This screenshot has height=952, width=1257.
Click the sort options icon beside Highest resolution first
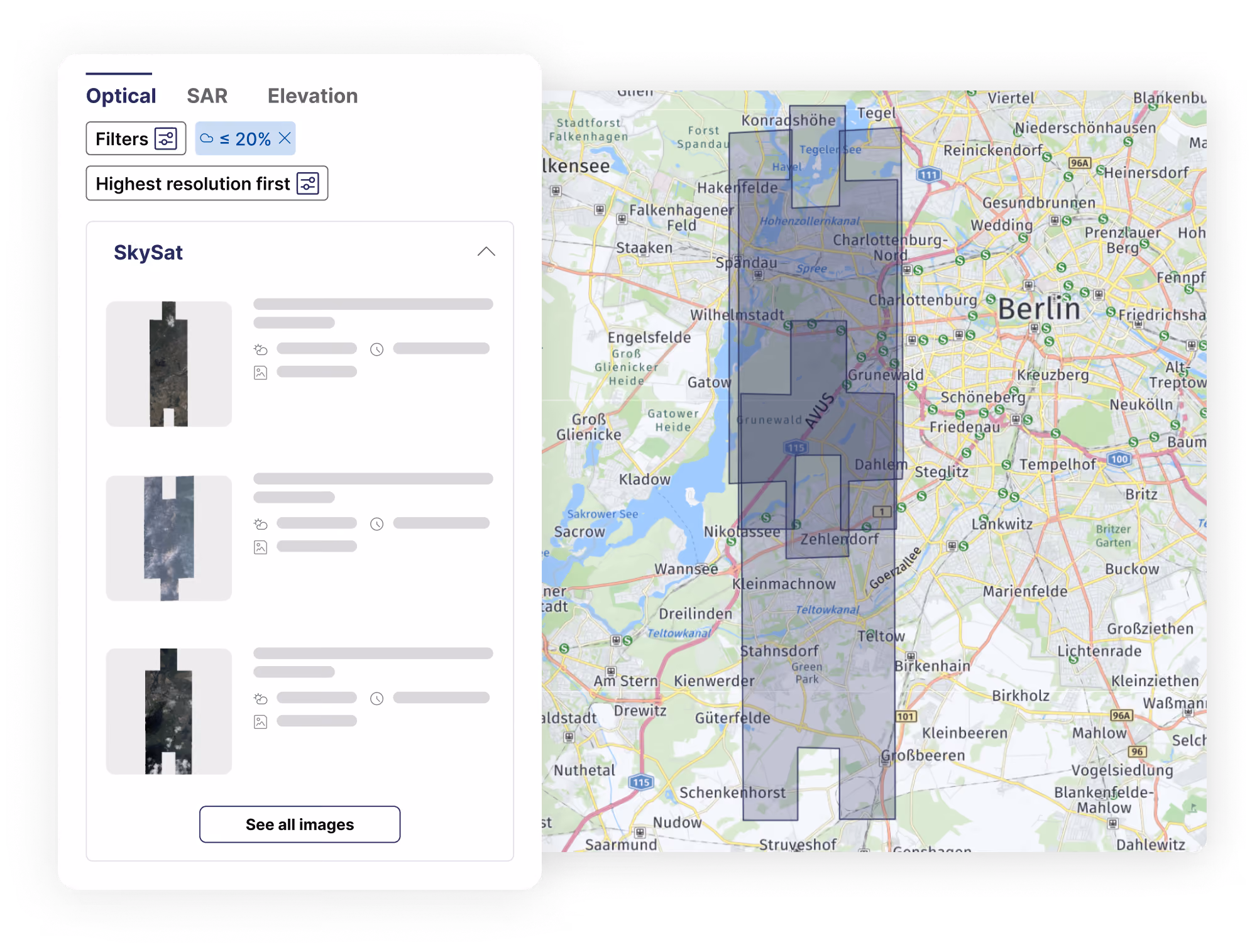[x=307, y=183]
